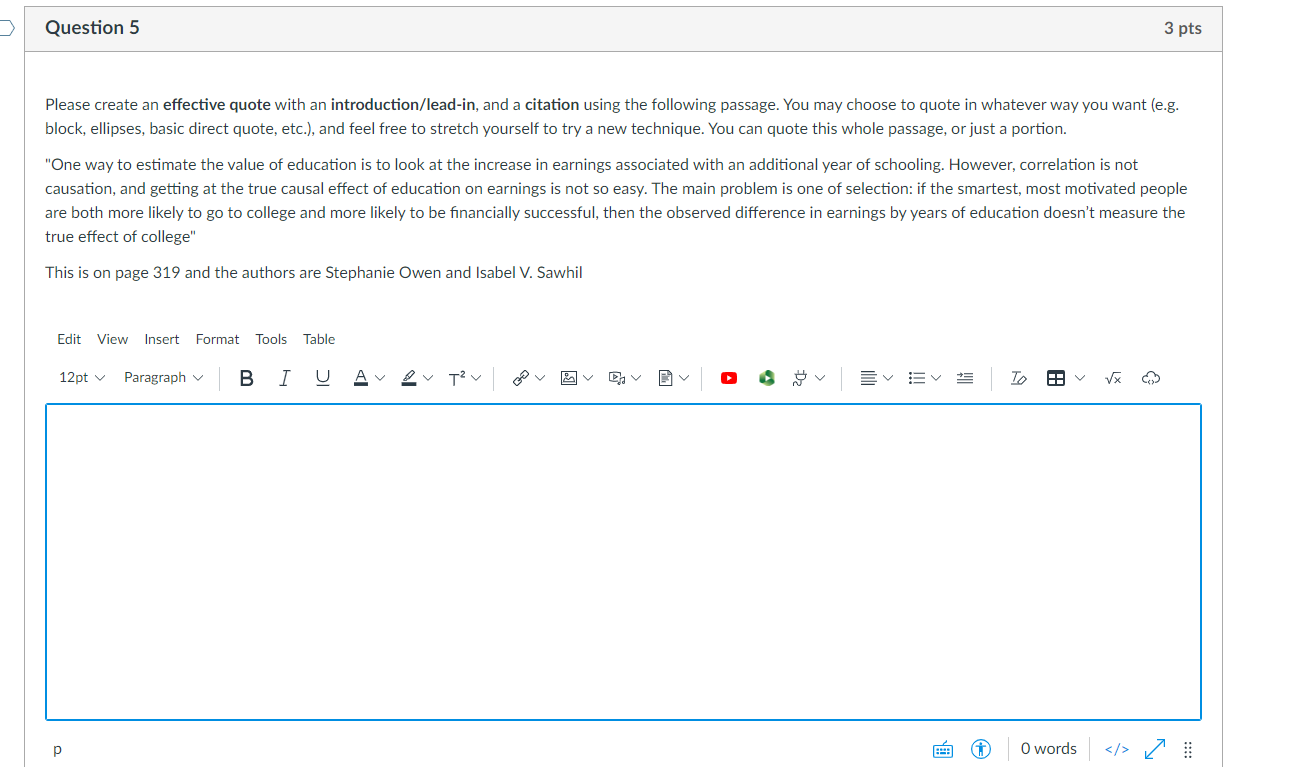Insert a table using the table grid icon
This screenshot has height=767, width=1299.
click(1055, 378)
